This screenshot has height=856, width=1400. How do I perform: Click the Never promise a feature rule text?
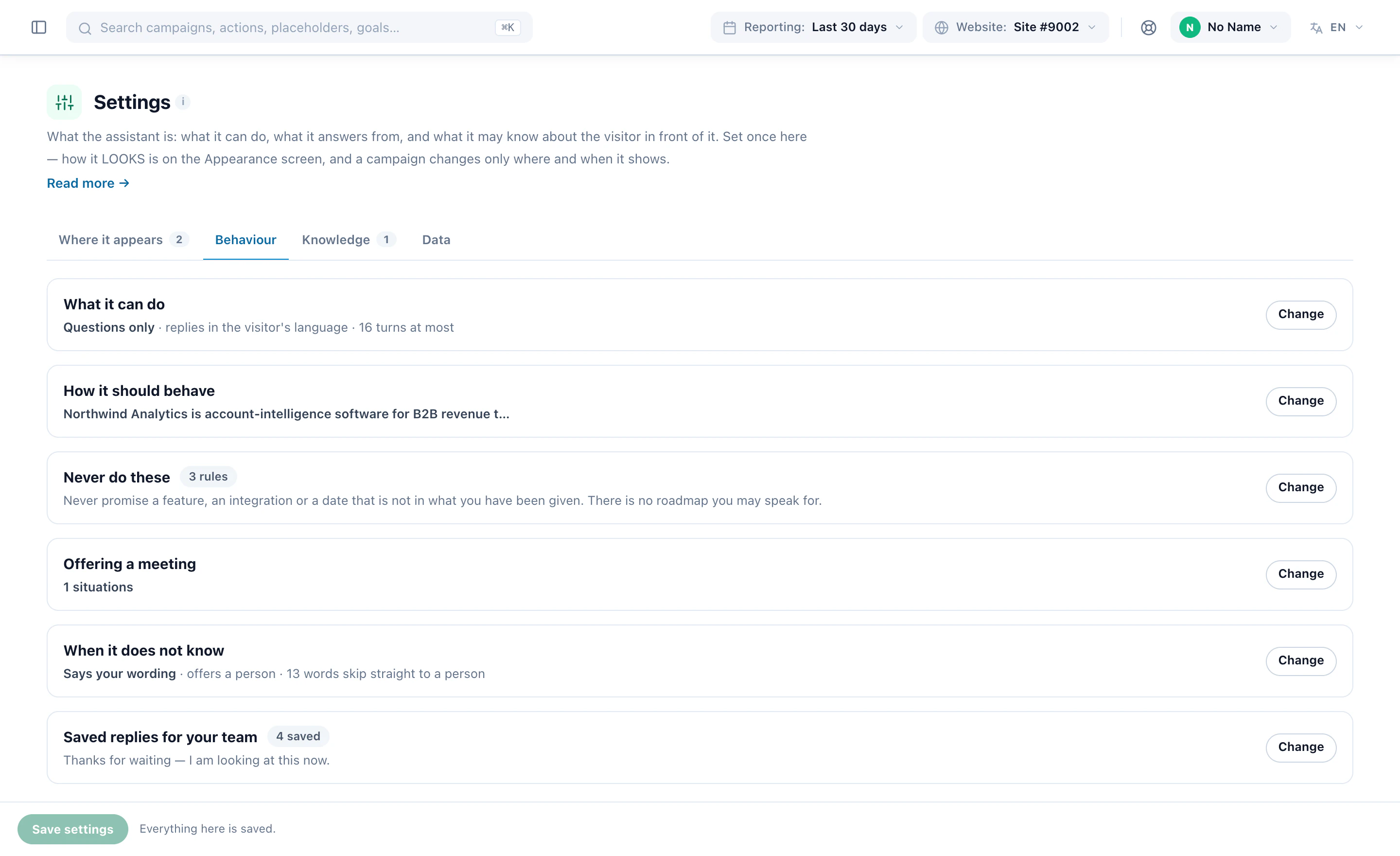[x=443, y=500]
